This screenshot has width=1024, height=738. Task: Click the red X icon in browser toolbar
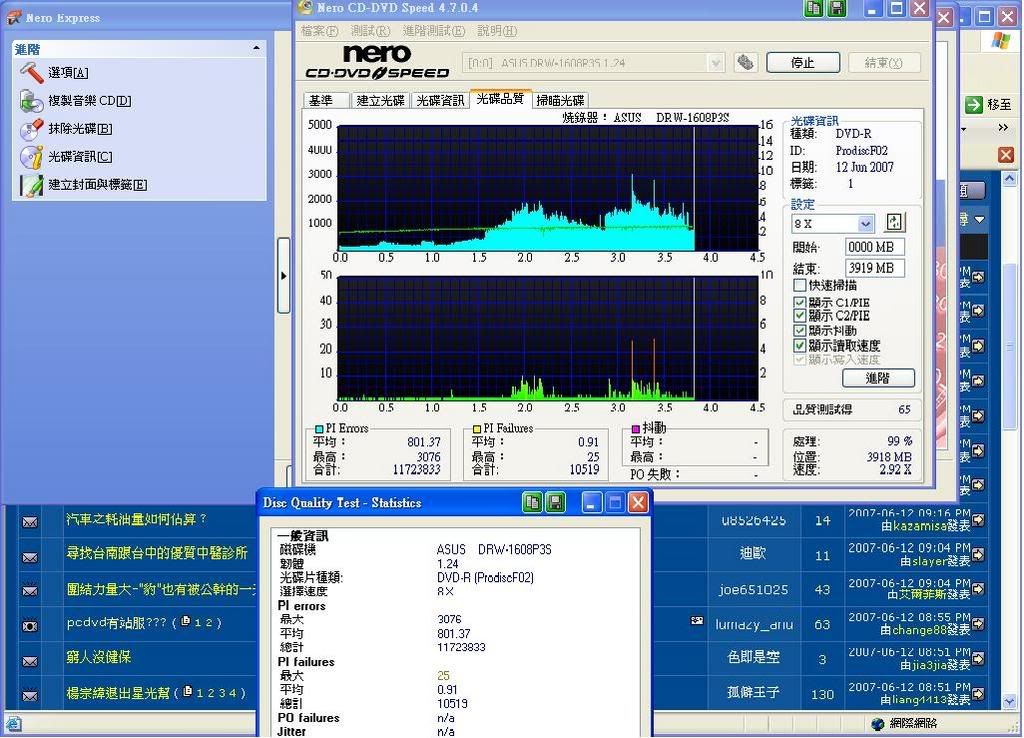(1005, 155)
